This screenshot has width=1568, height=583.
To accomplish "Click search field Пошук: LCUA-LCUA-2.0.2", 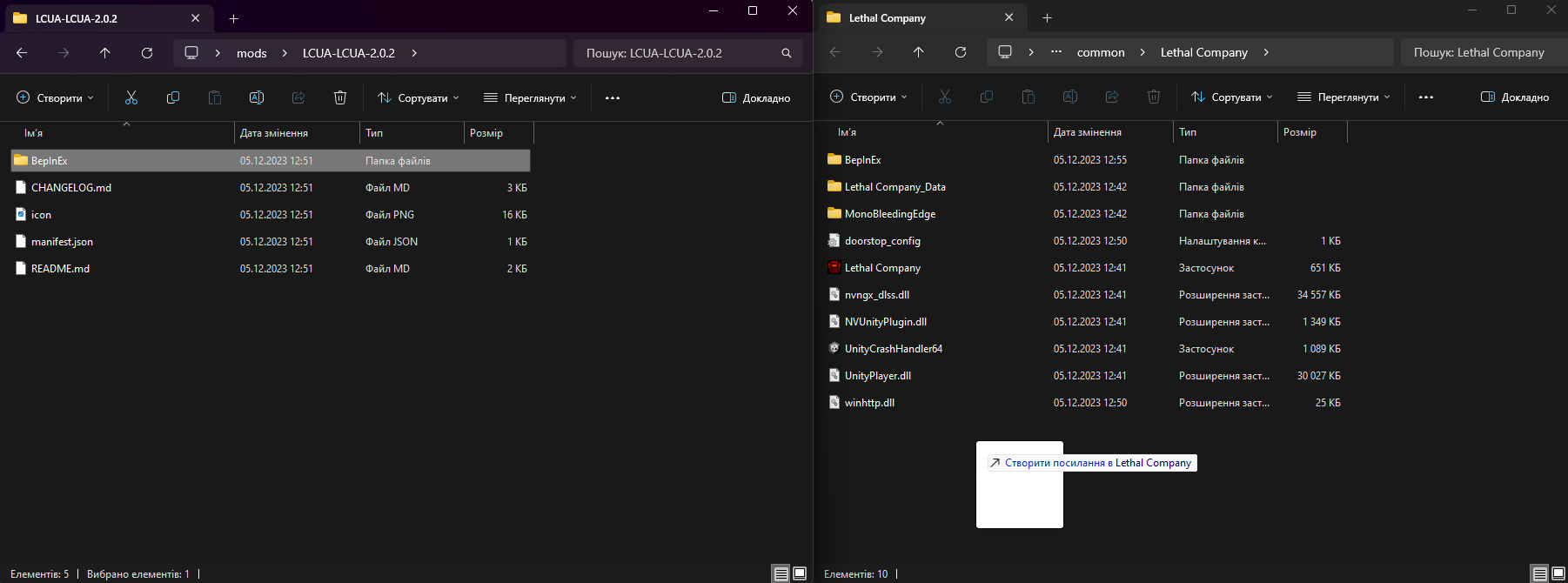I will tap(687, 53).
